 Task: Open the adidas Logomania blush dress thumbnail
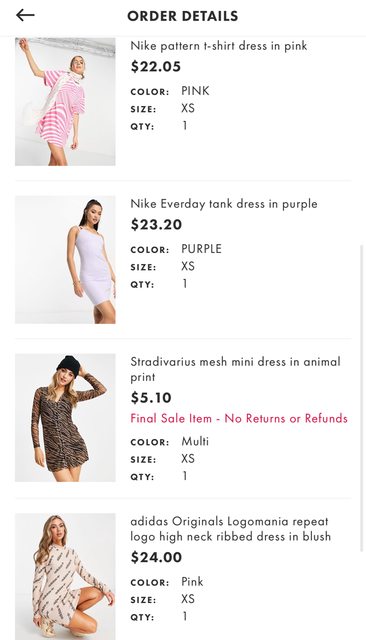coord(65,576)
